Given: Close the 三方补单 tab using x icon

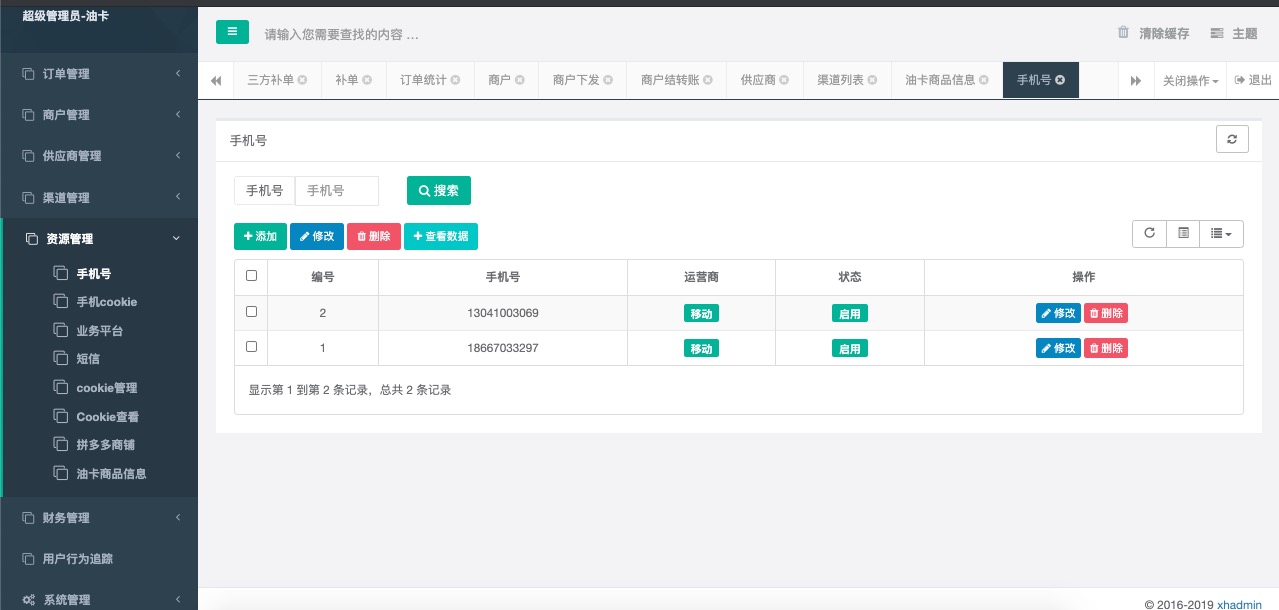Looking at the screenshot, I should click(x=302, y=80).
